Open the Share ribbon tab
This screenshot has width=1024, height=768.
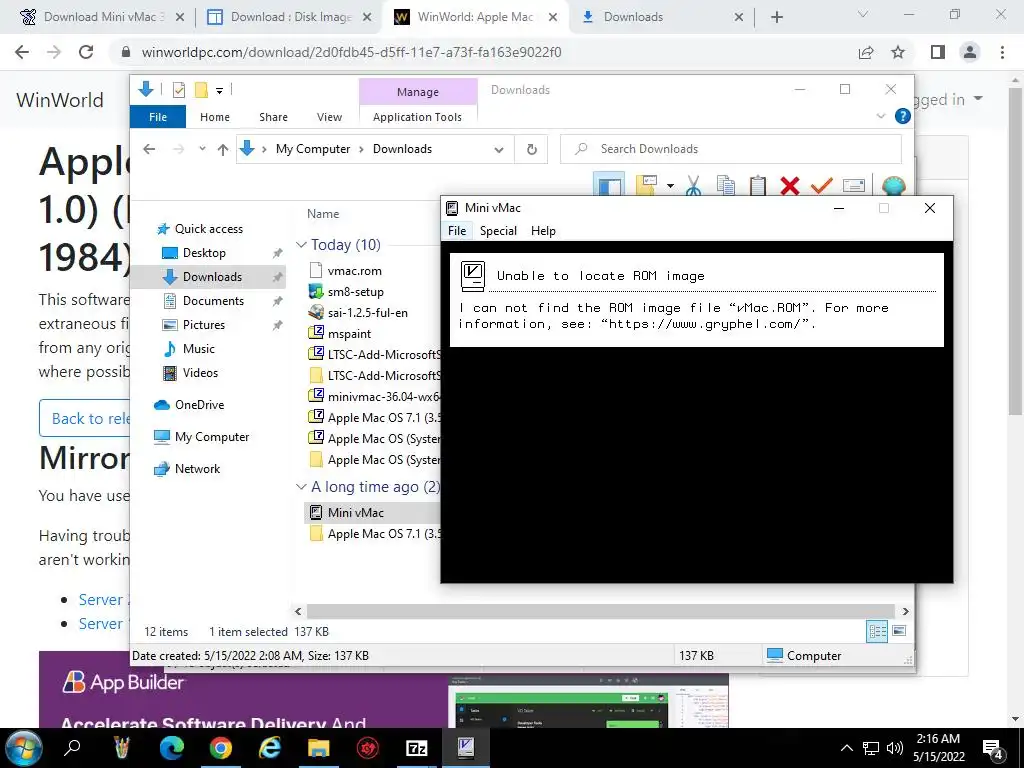pyautogui.click(x=273, y=117)
